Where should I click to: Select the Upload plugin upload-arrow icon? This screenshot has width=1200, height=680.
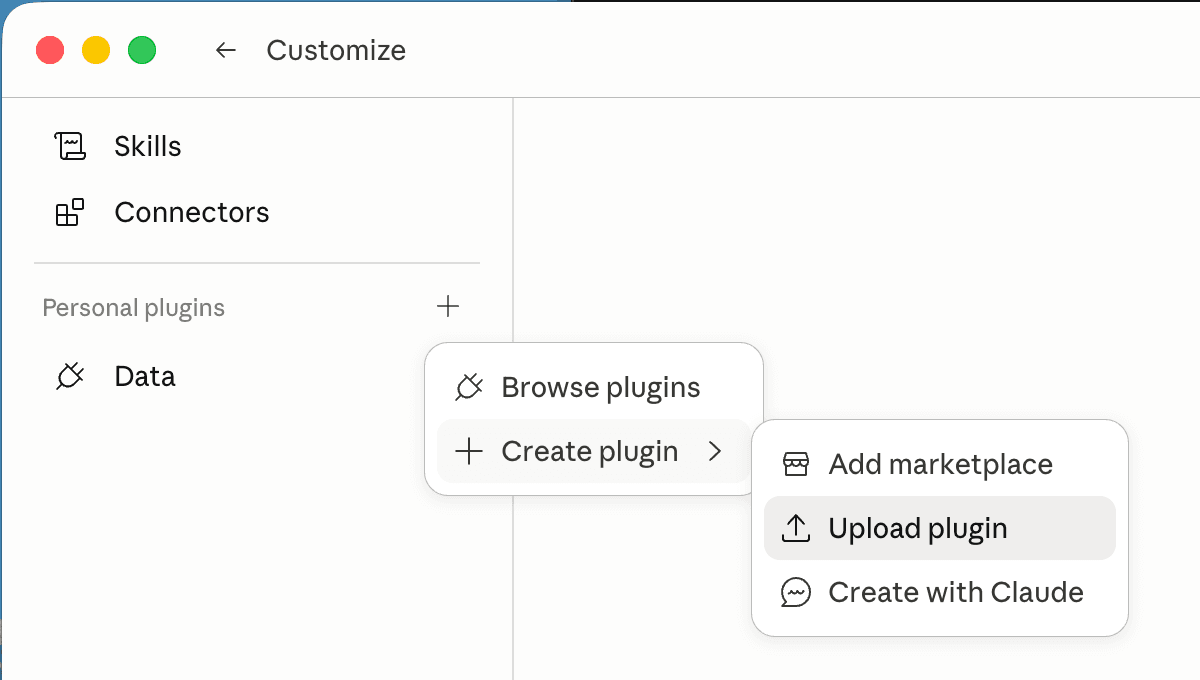click(x=795, y=528)
